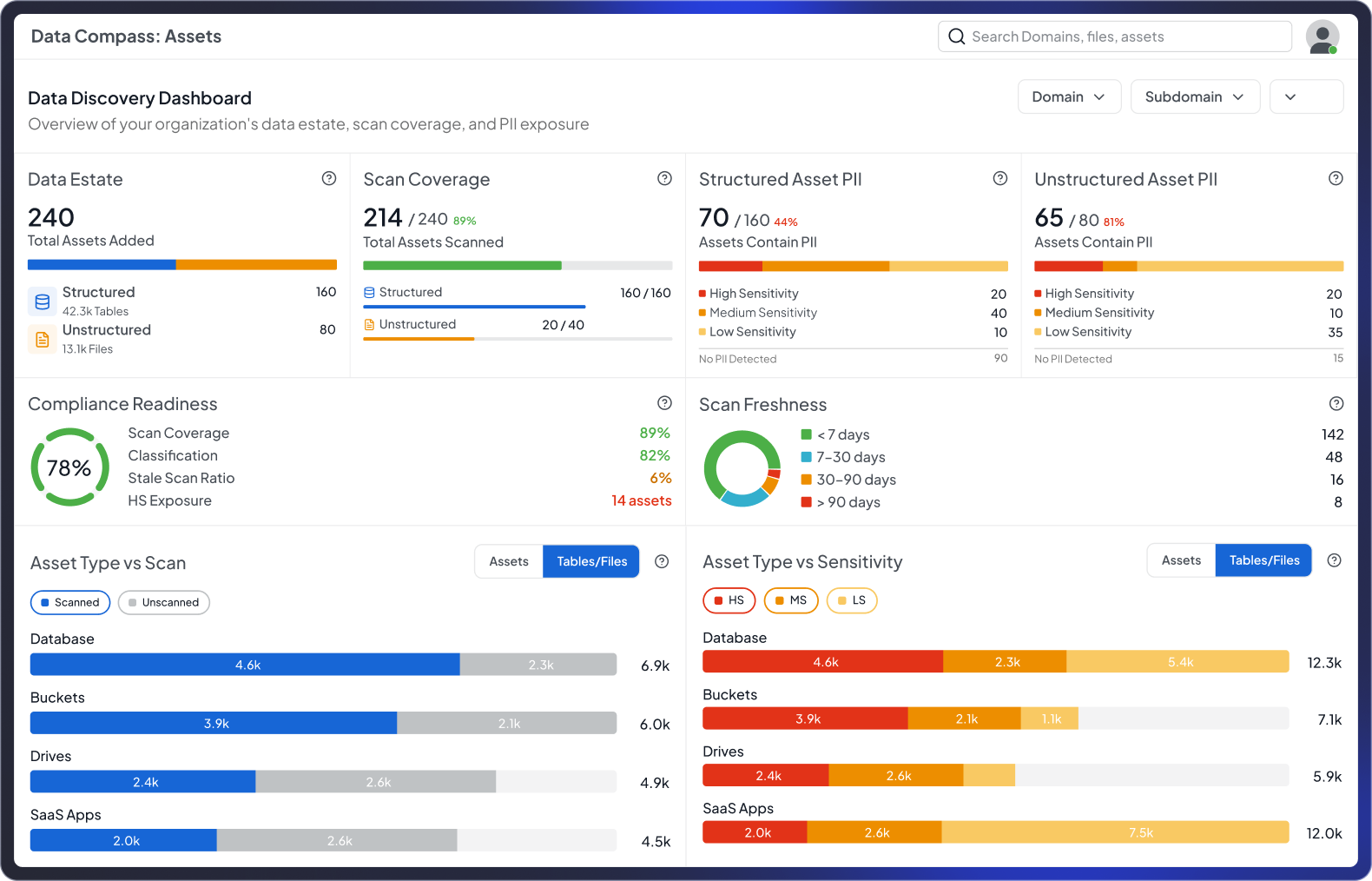Click the SaaS Apps 7.5k low sensitivity segment
1372x881 pixels.
tap(1116, 832)
